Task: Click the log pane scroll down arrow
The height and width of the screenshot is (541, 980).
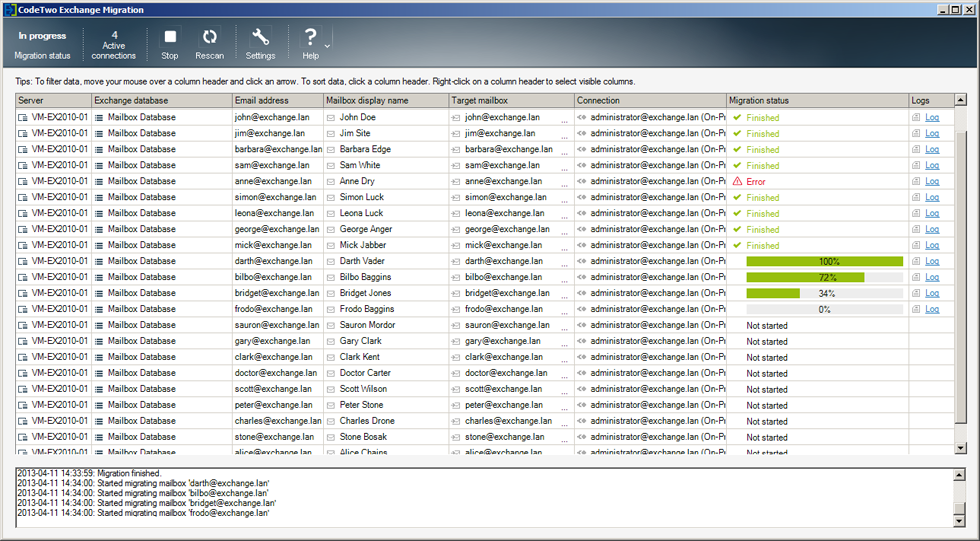Action: pyautogui.click(x=959, y=520)
